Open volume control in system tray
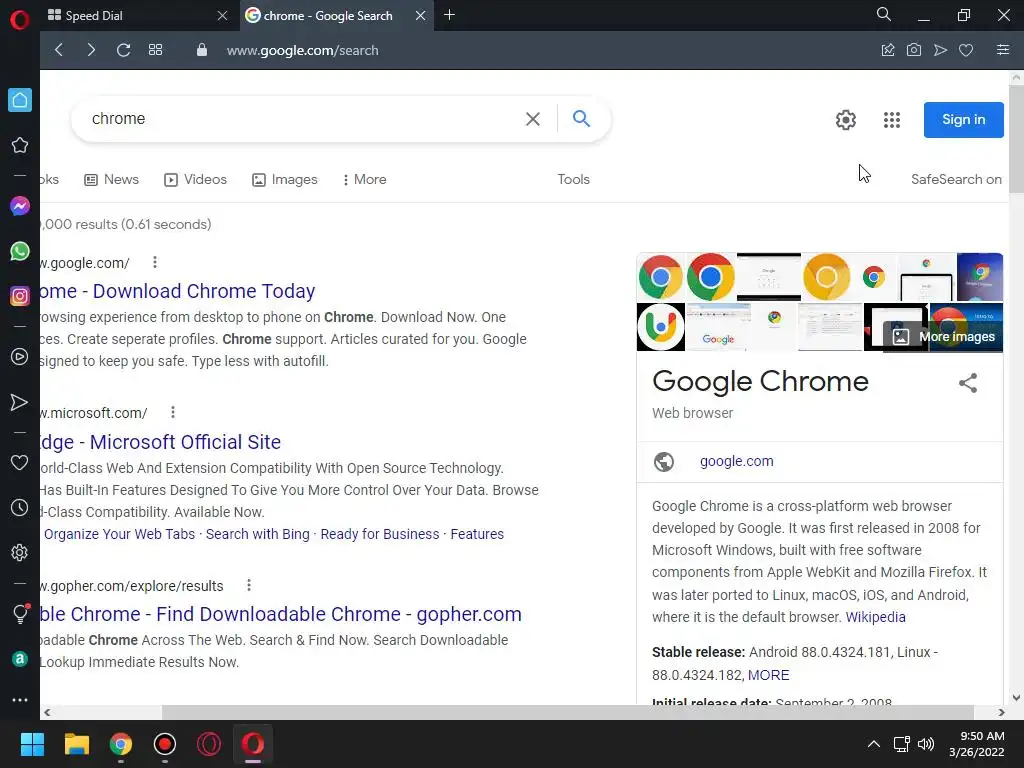 pyautogui.click(x=926, y=744)
